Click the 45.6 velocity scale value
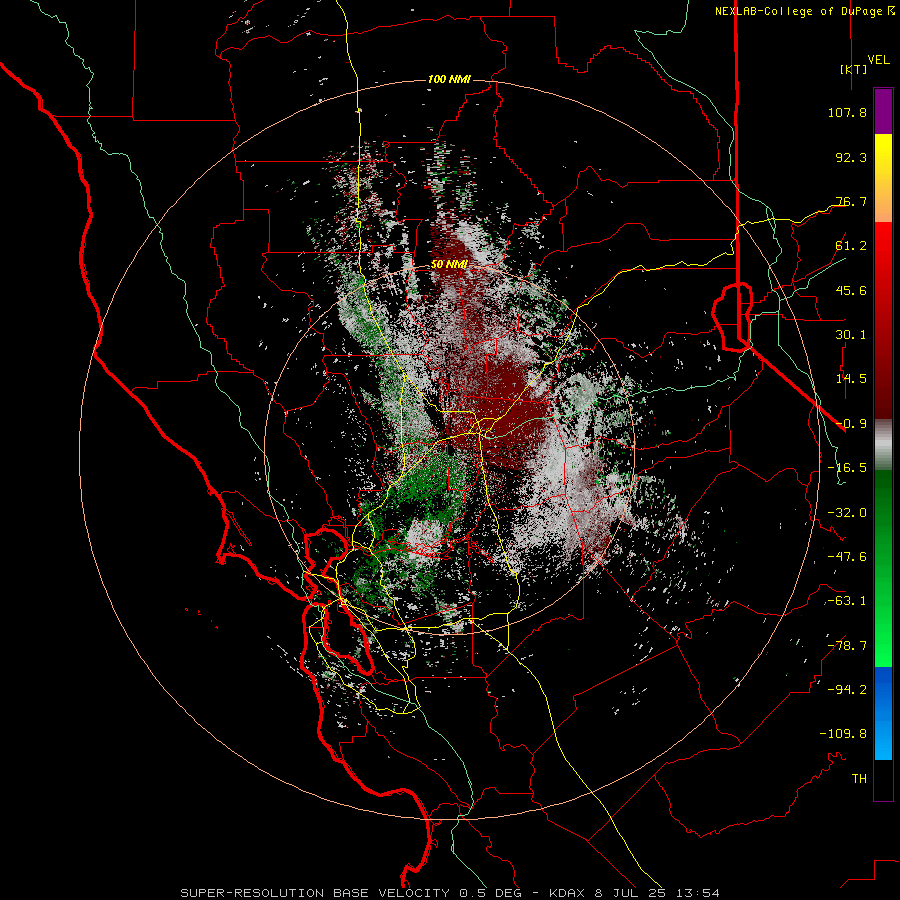Image resolution: width=900 pixels, height=900 pixels. point(851,290)
